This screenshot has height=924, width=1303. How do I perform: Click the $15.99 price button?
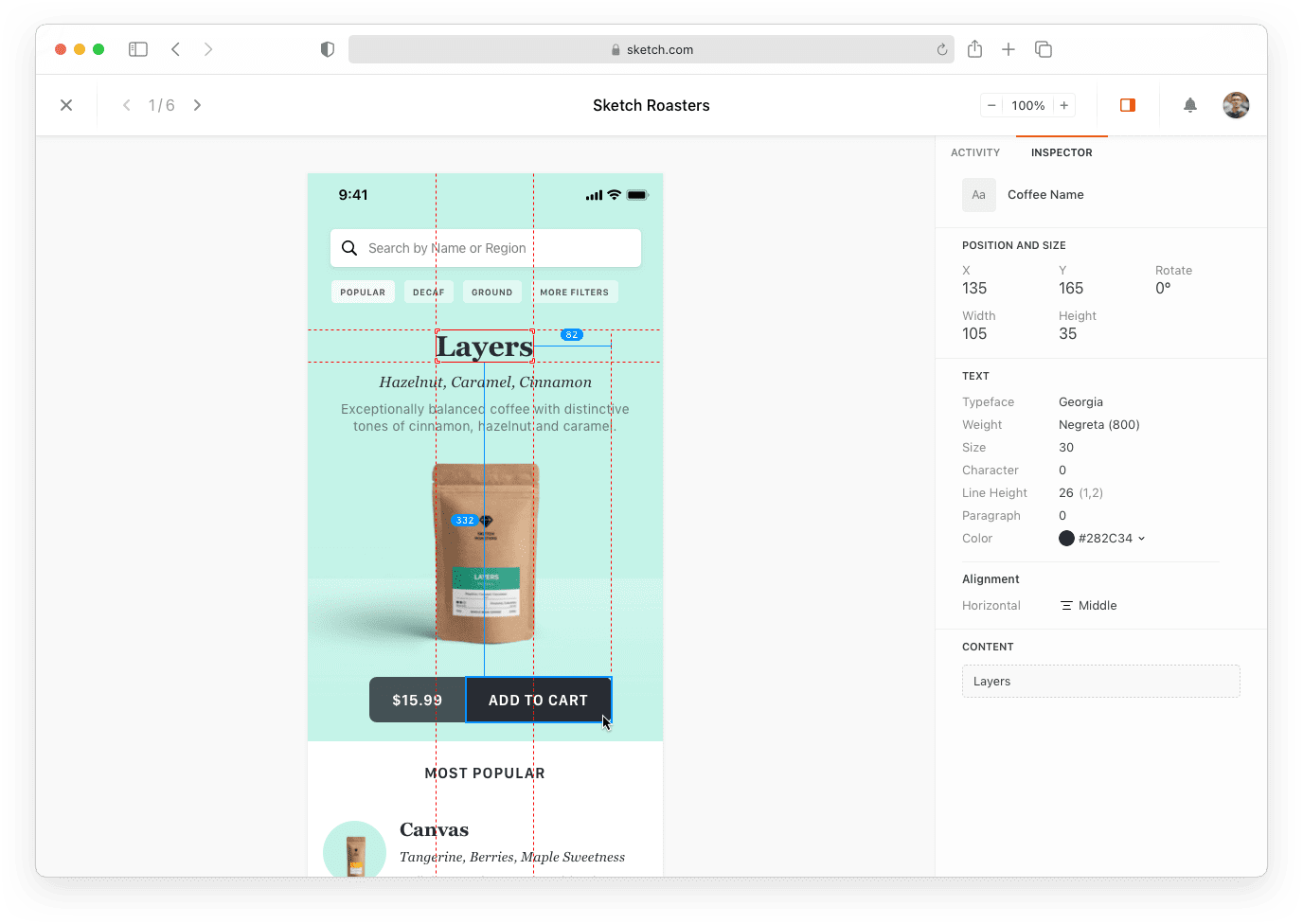(x=418, y=701)
